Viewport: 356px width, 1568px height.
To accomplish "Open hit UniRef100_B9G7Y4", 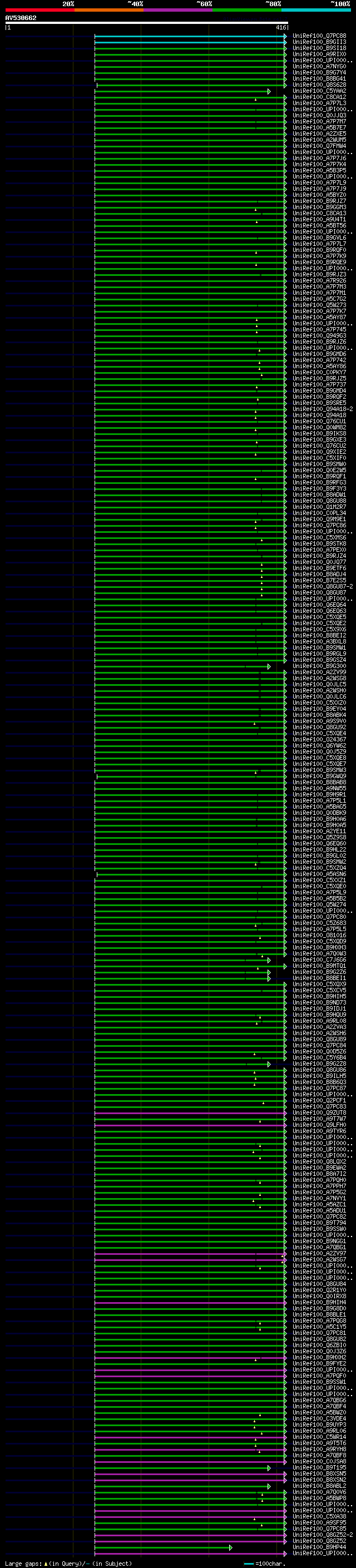I will point(319,72).
